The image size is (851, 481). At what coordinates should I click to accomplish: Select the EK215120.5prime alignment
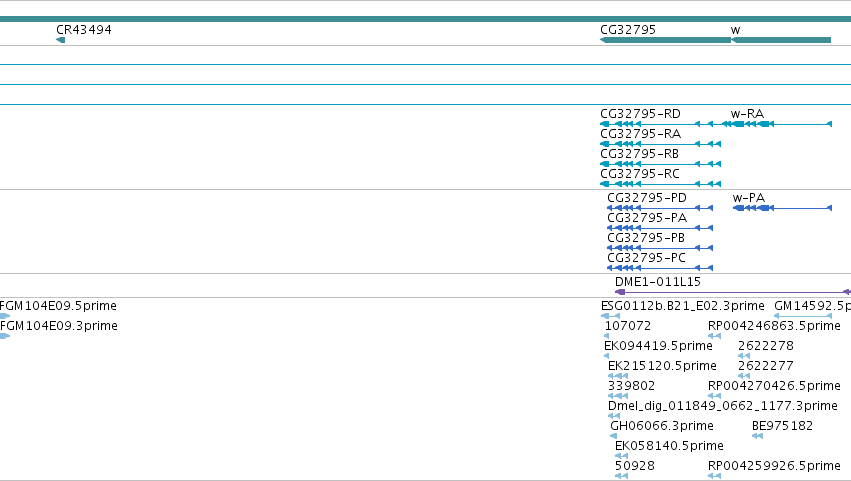[618, 376]
